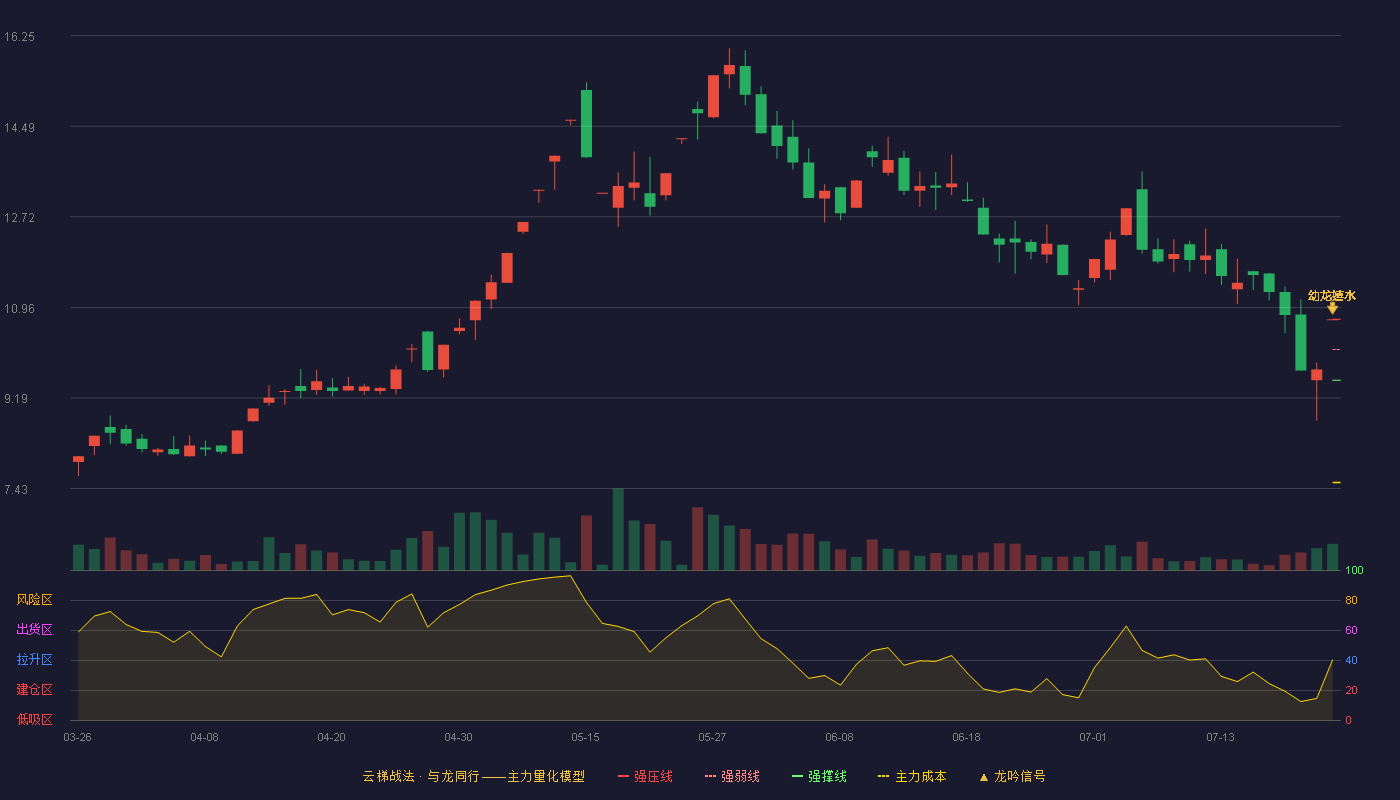
Task: Click the red 强压线 legend dash icon
Action: click(x=624, y=777)
